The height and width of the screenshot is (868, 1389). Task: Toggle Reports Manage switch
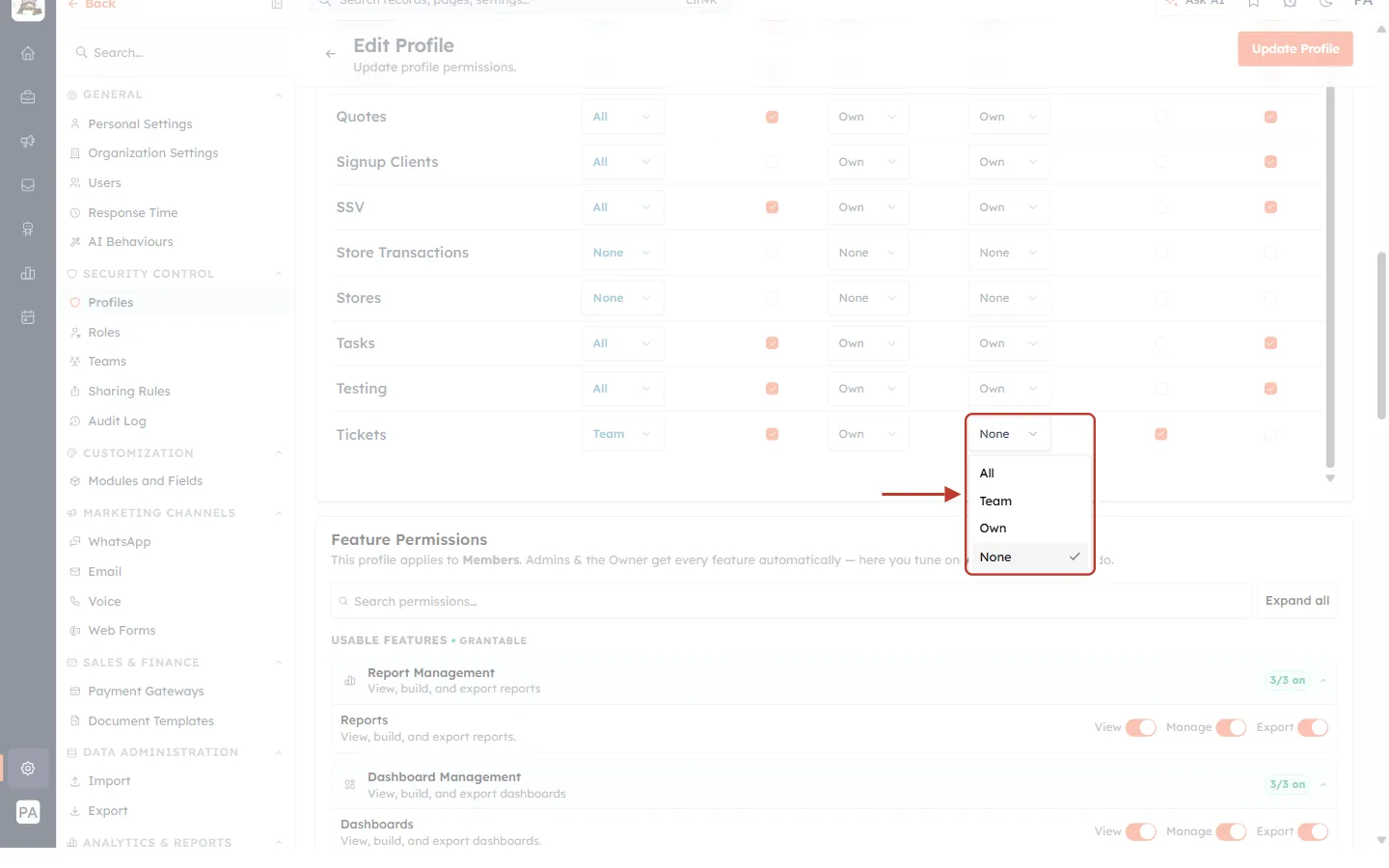(x=1231, y=727)
